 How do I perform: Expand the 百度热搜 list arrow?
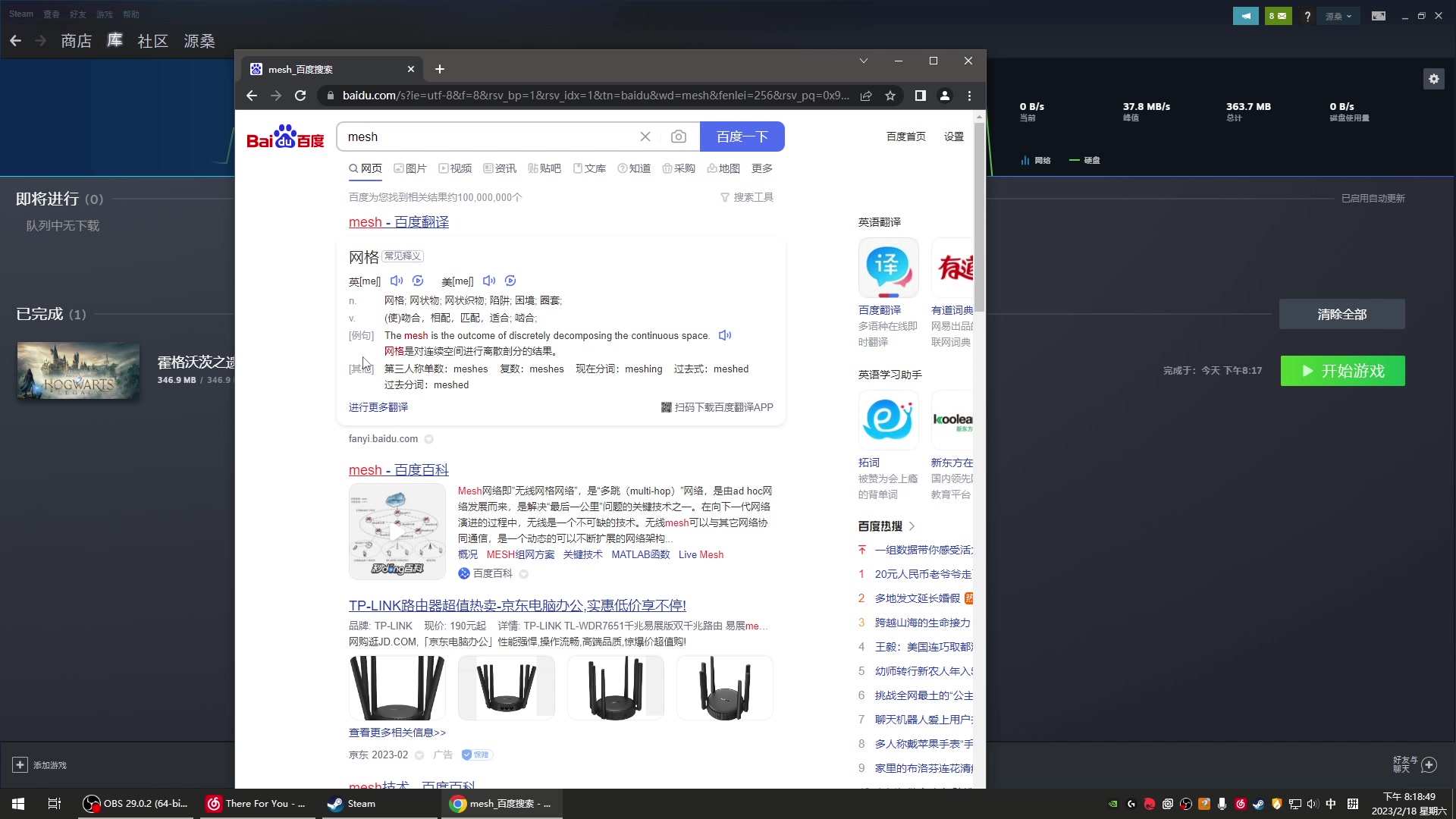912,526
